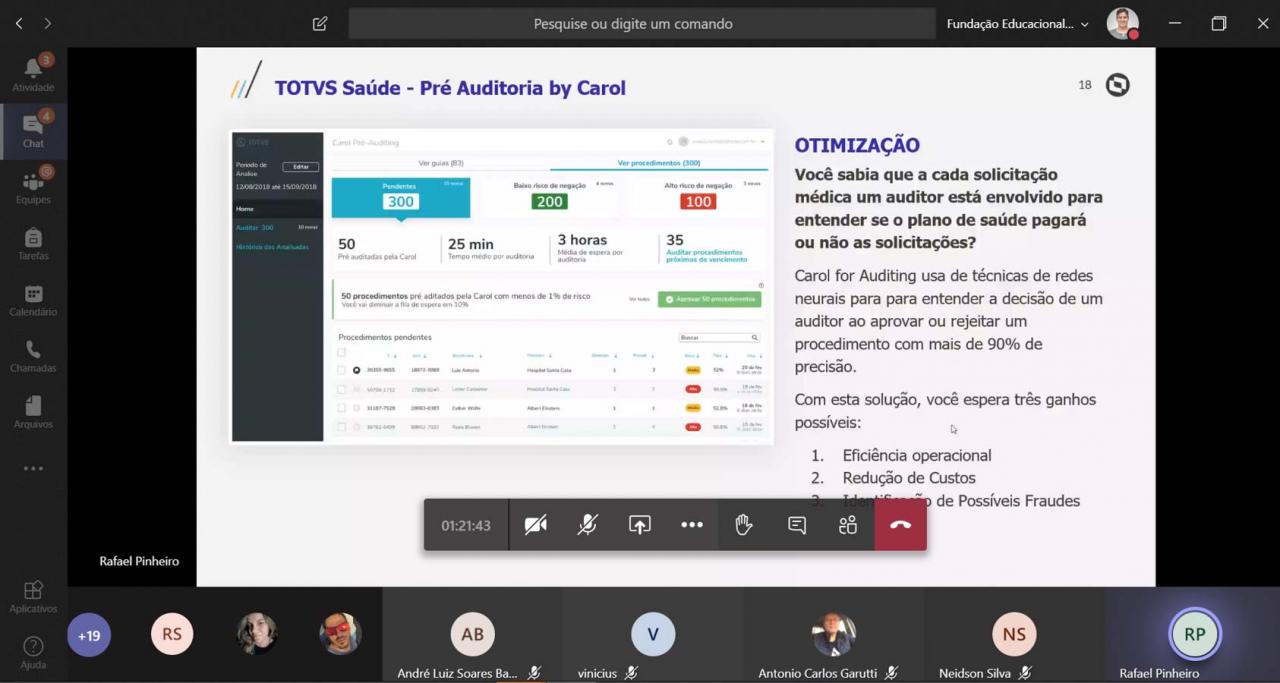This screenshot has height=683, width=1280.
Task: Click 'Redução de Custos' list item
Action: click(x=909, y=478)
